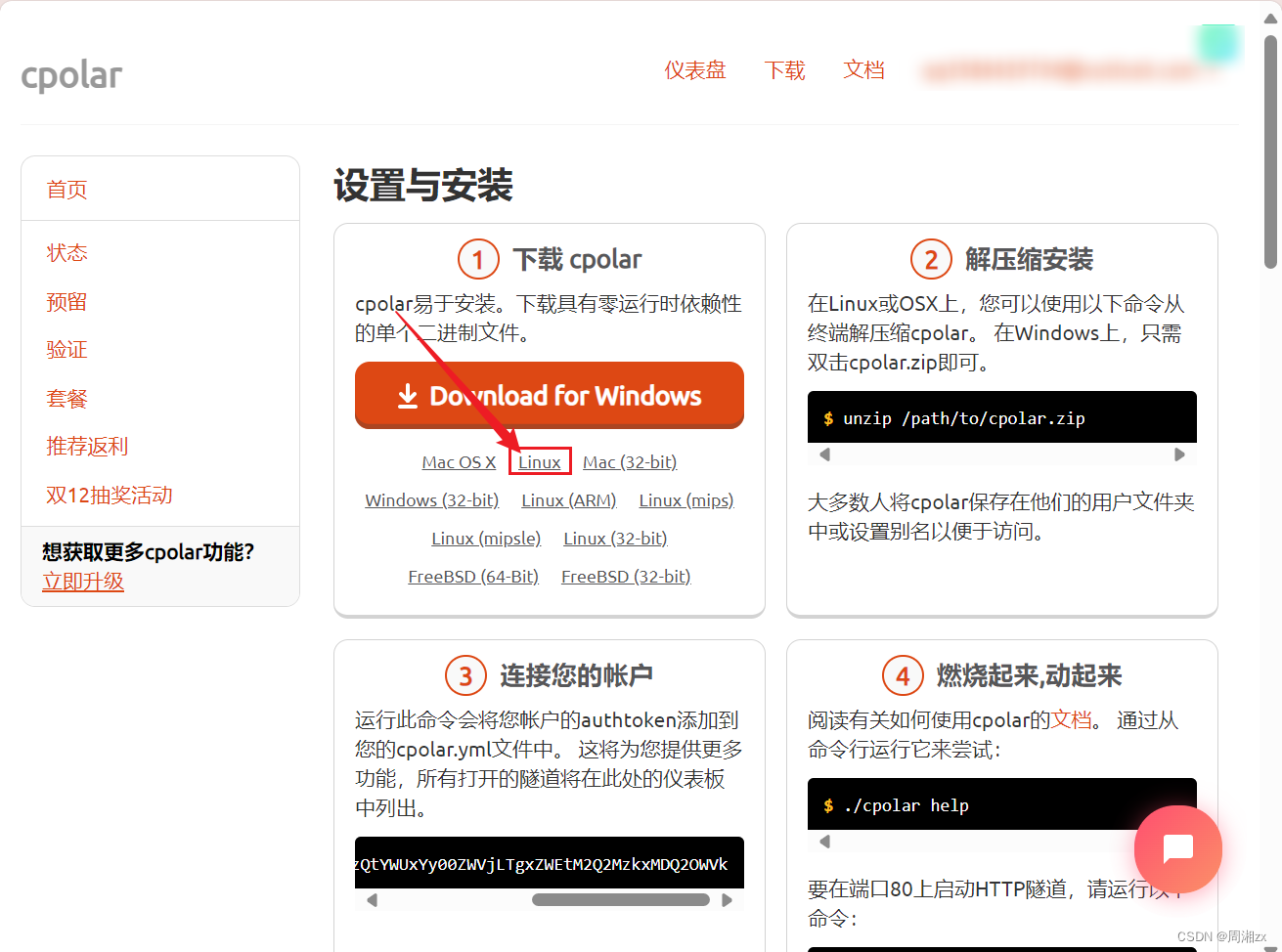Click the Download for Windows button
Screen dimensions: 1282x952
point(549,395)
